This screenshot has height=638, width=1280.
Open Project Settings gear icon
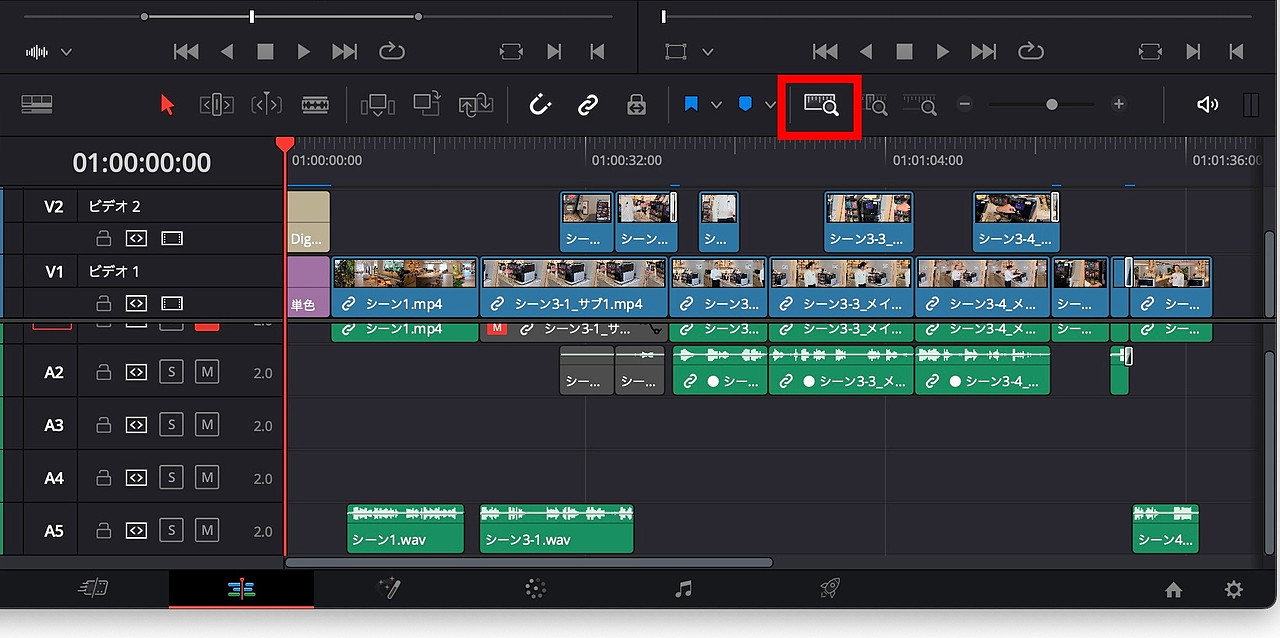click(x=1234, y=590)
